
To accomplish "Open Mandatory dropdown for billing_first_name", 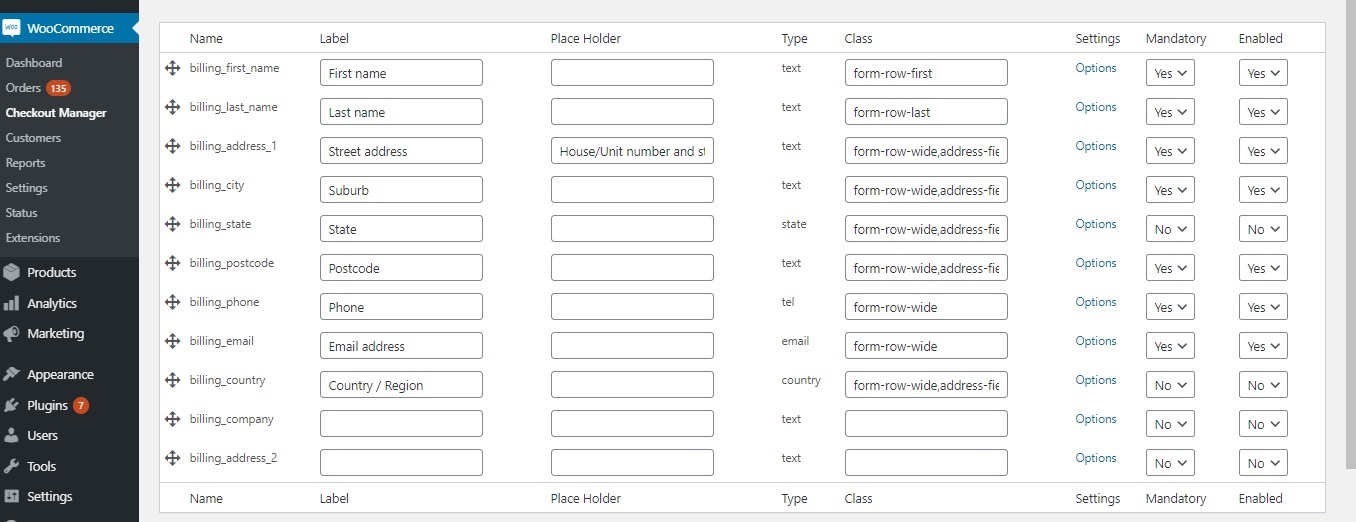I will click(x=1170, y=73).
